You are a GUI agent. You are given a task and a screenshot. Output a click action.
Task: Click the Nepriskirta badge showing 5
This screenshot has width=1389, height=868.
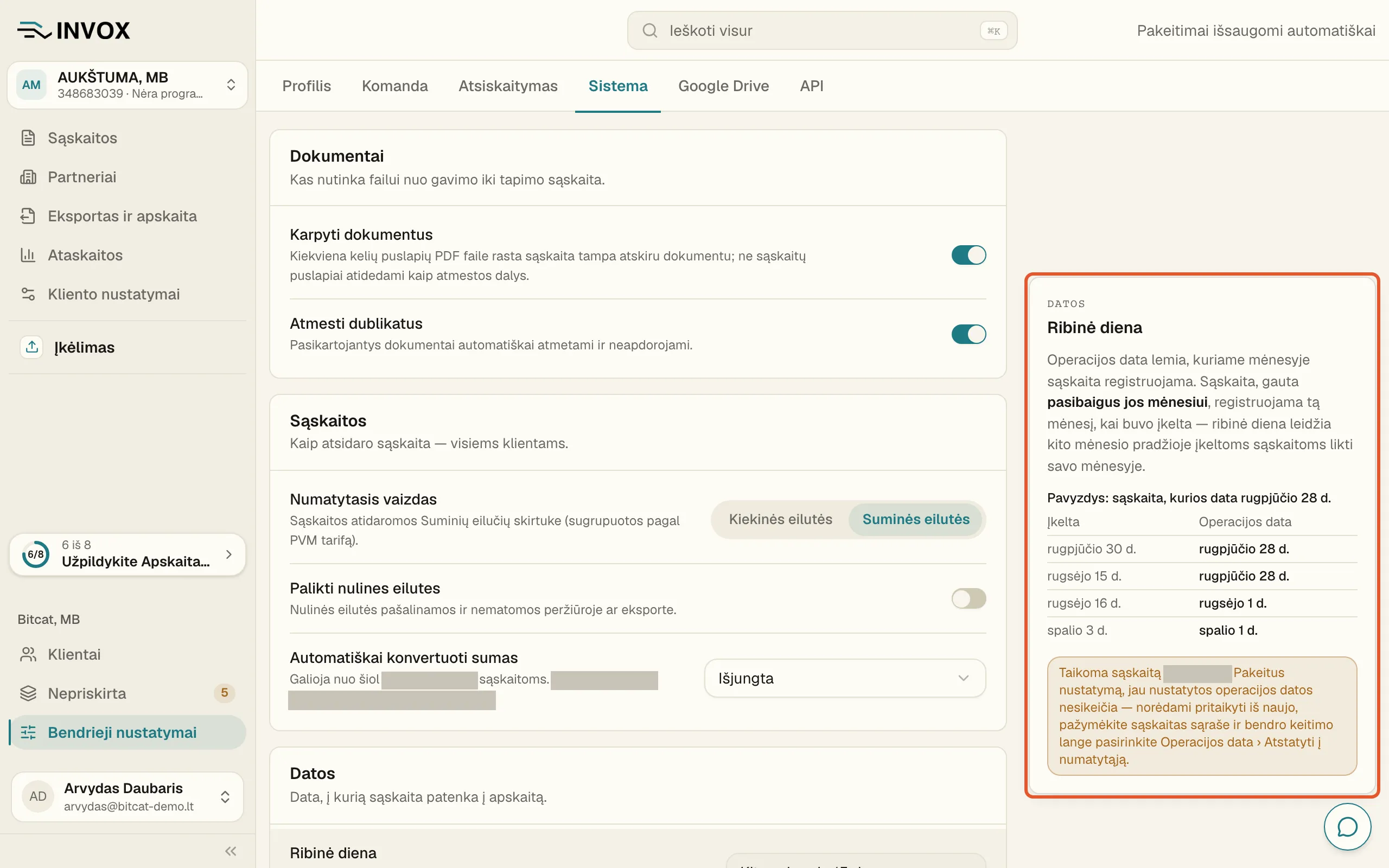(225, 693)
